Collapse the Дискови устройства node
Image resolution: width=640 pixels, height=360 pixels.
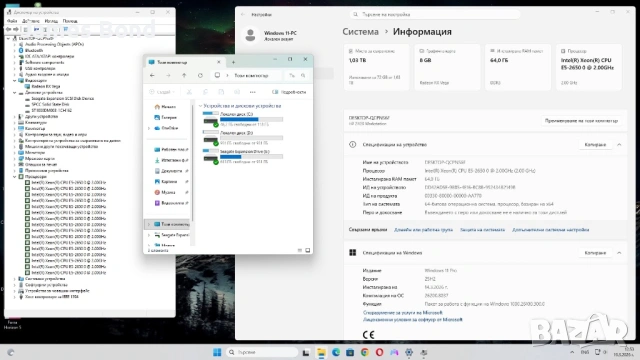(15, 93)
